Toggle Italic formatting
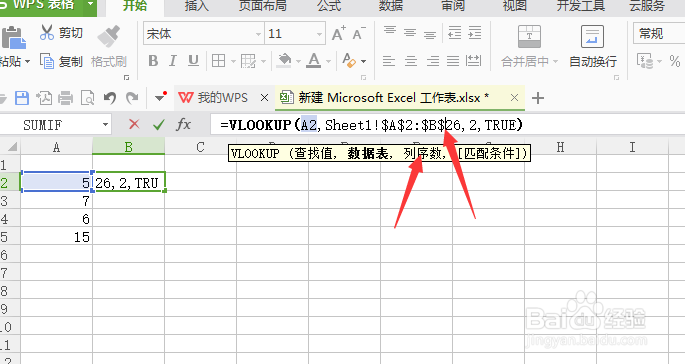This screenshot has width=685, height=364. [173, 61]
